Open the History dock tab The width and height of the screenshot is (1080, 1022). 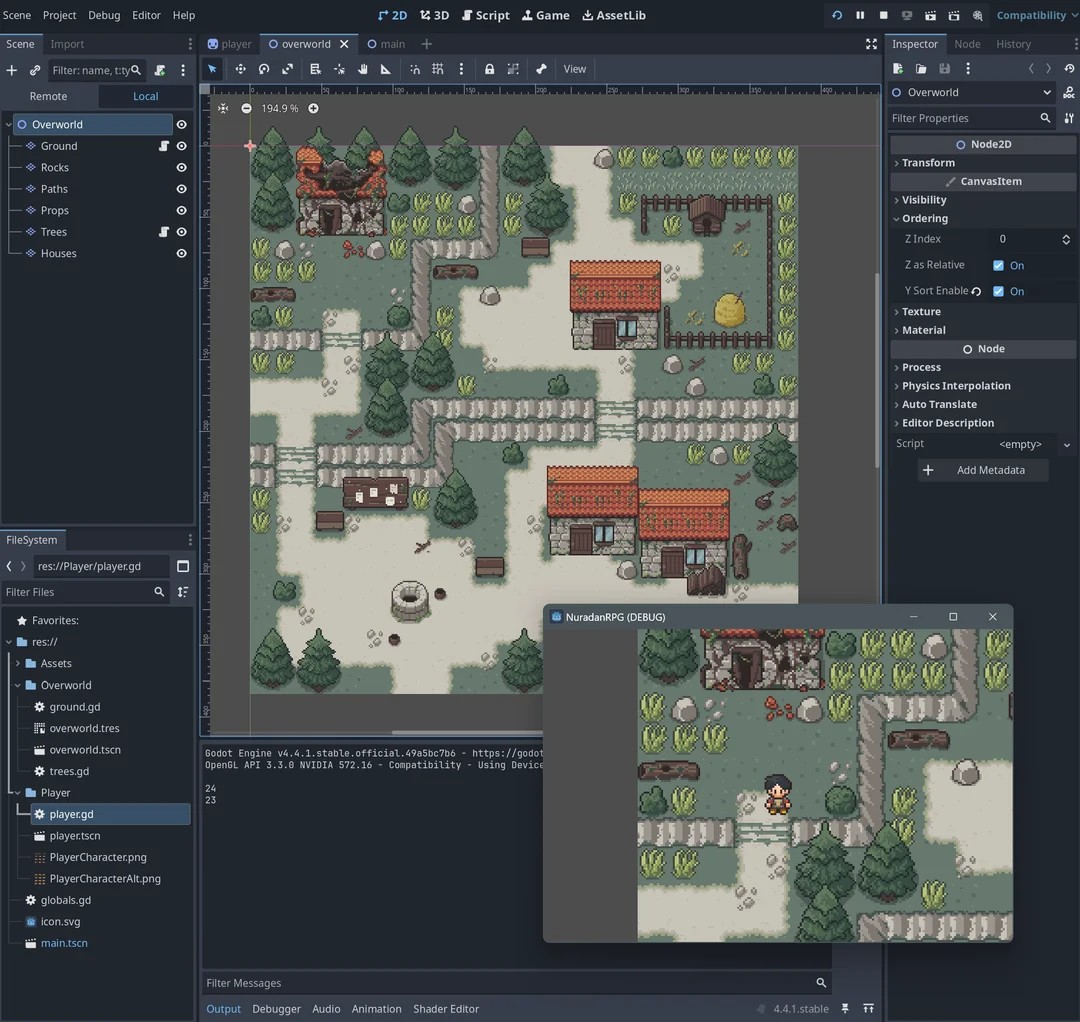pyautogui.click(x=1013, y=44)
